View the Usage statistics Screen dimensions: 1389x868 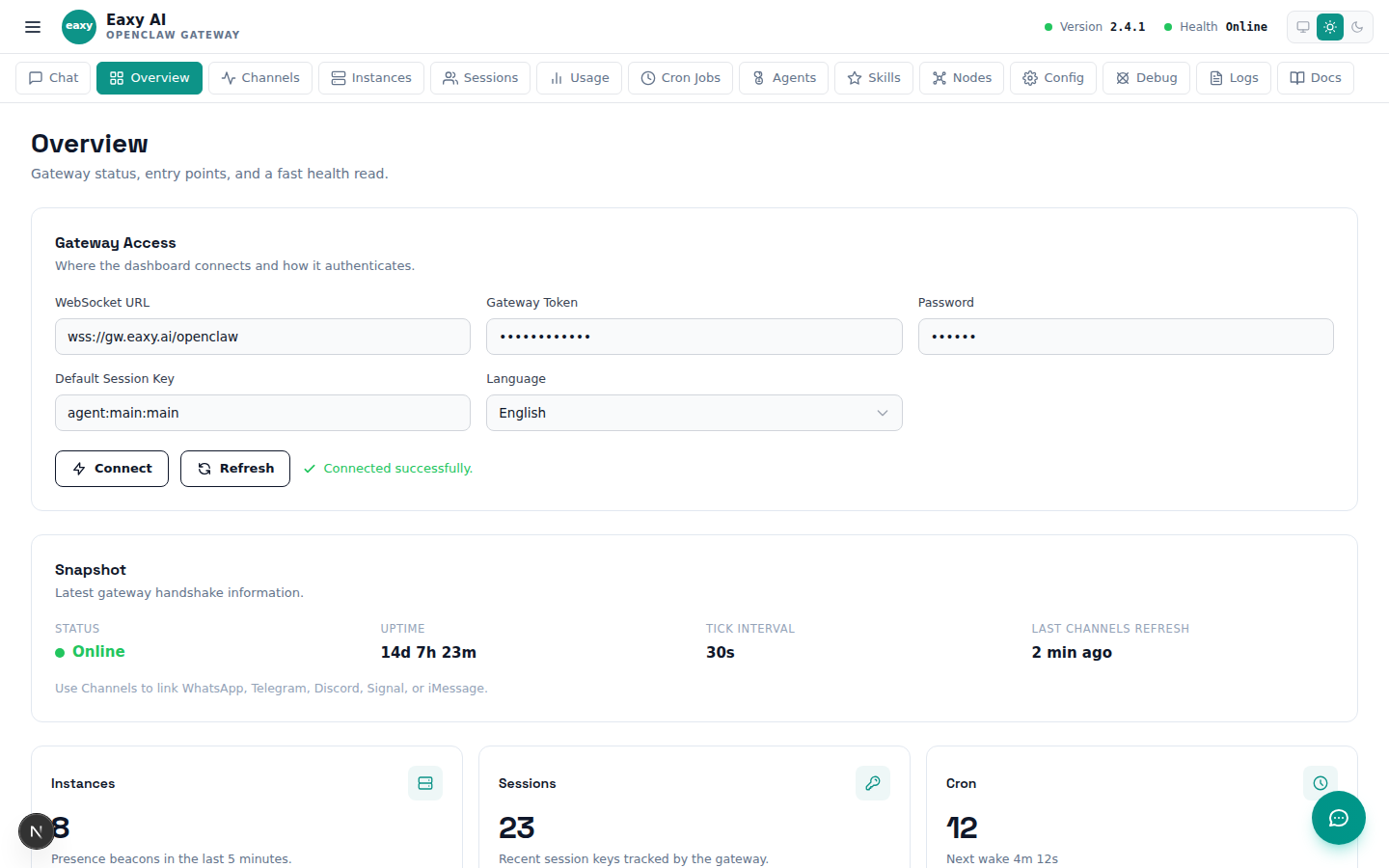pos(579,78)
